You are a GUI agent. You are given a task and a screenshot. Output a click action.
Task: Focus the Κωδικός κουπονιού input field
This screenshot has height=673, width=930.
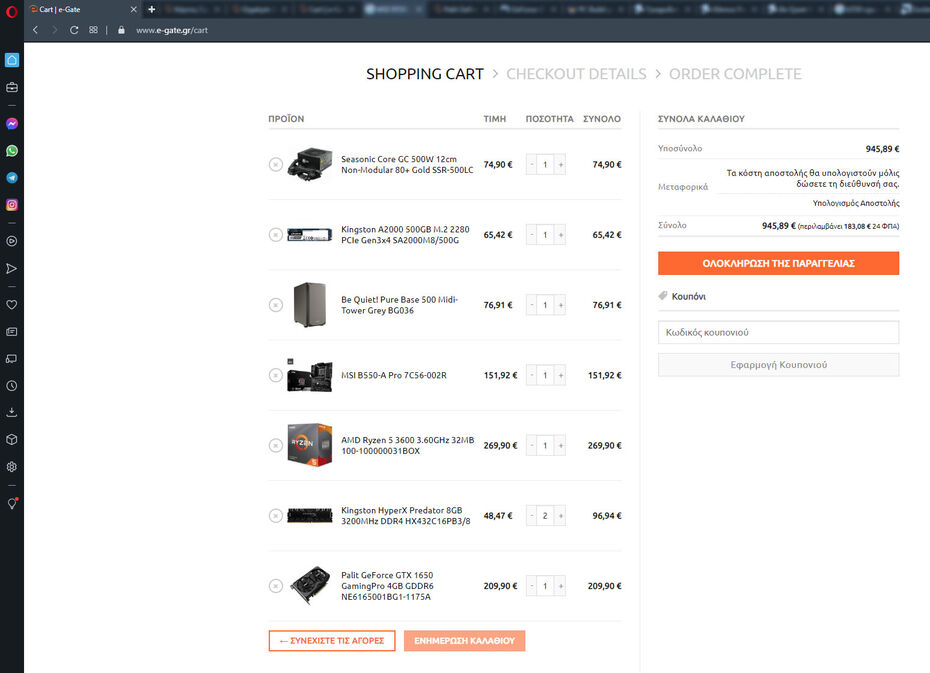click(x=778, y=332)
